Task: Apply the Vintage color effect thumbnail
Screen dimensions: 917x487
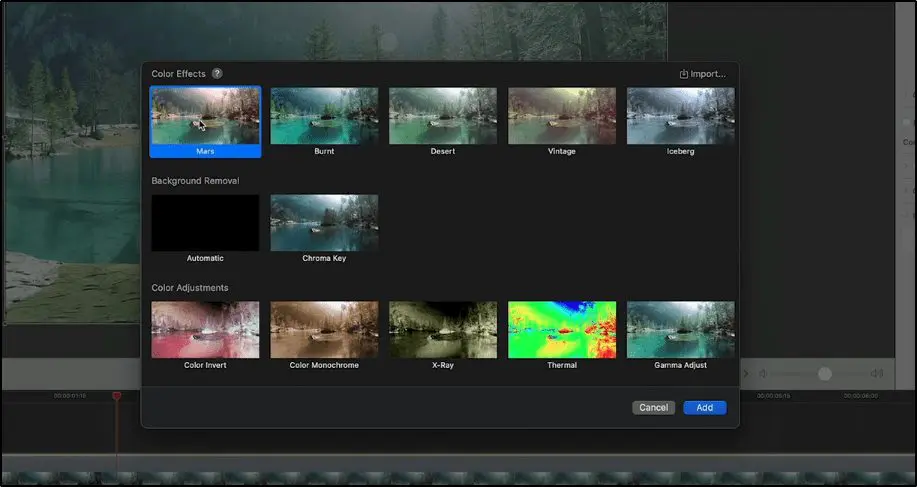Action: (562, 116)
